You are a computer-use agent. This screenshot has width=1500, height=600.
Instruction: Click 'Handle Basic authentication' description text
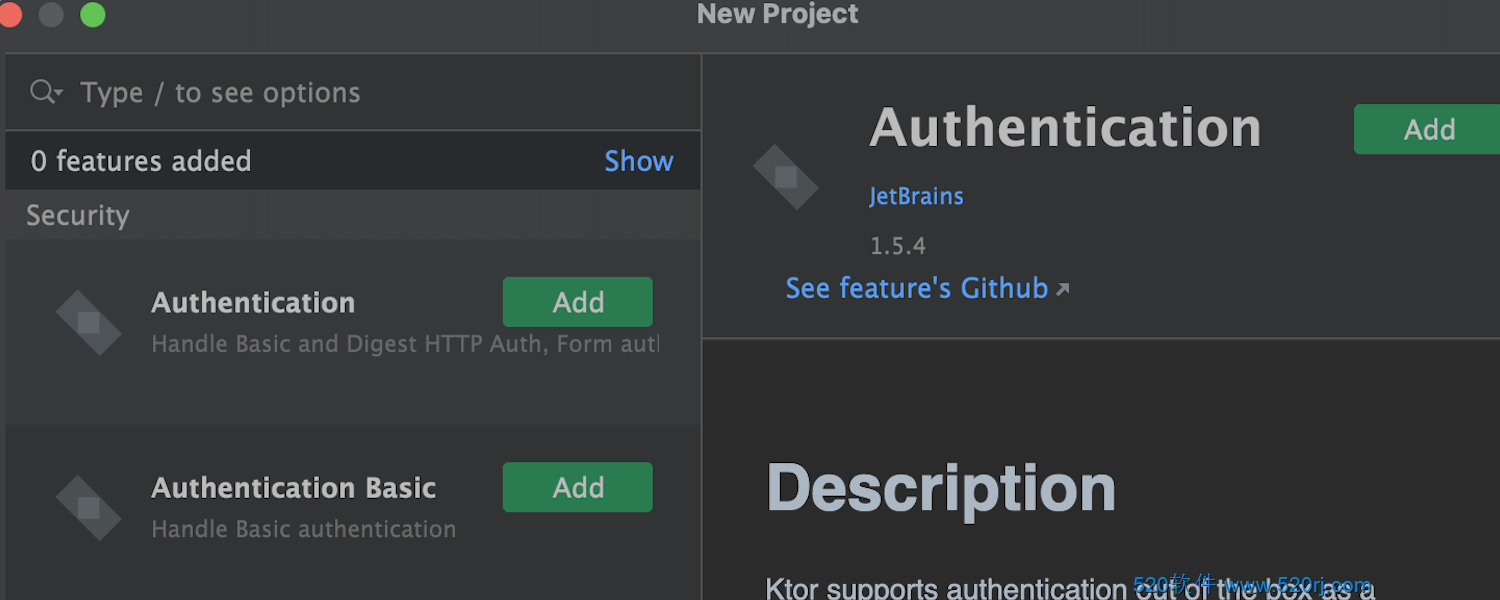[304, 529]
